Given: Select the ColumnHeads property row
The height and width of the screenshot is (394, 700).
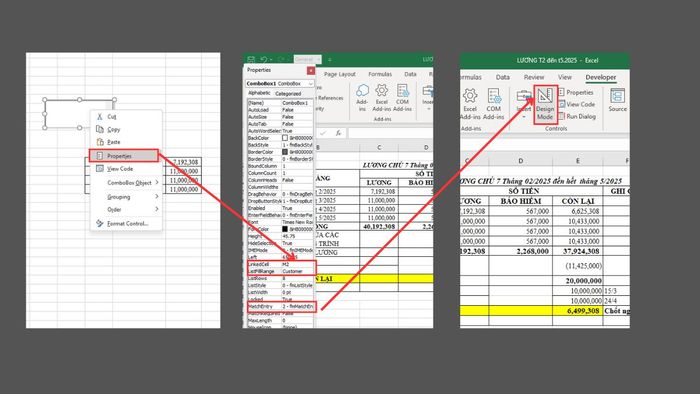Looking at the screenshot, I should point(280,180).
